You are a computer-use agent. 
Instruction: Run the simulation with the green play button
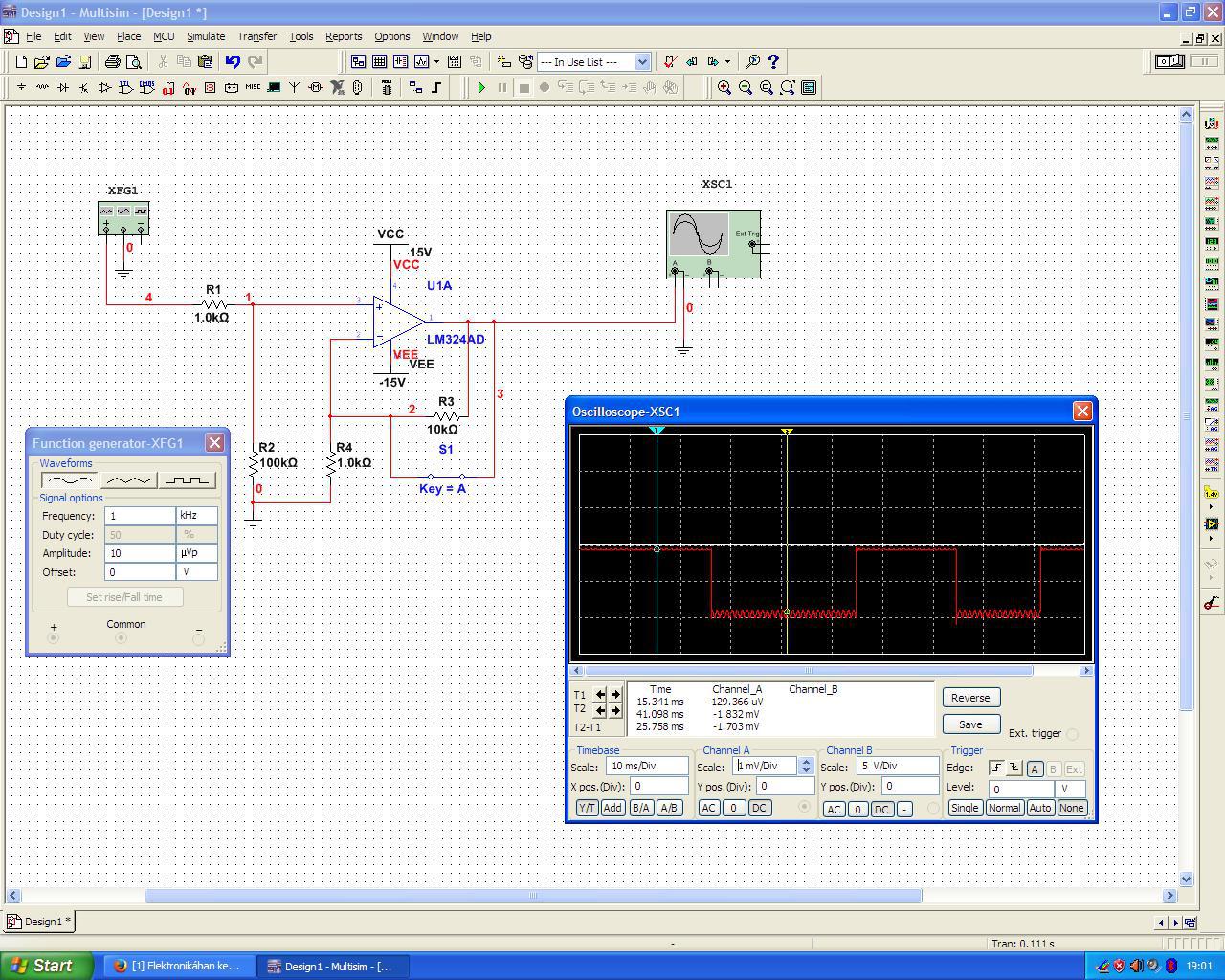(481, 87)
